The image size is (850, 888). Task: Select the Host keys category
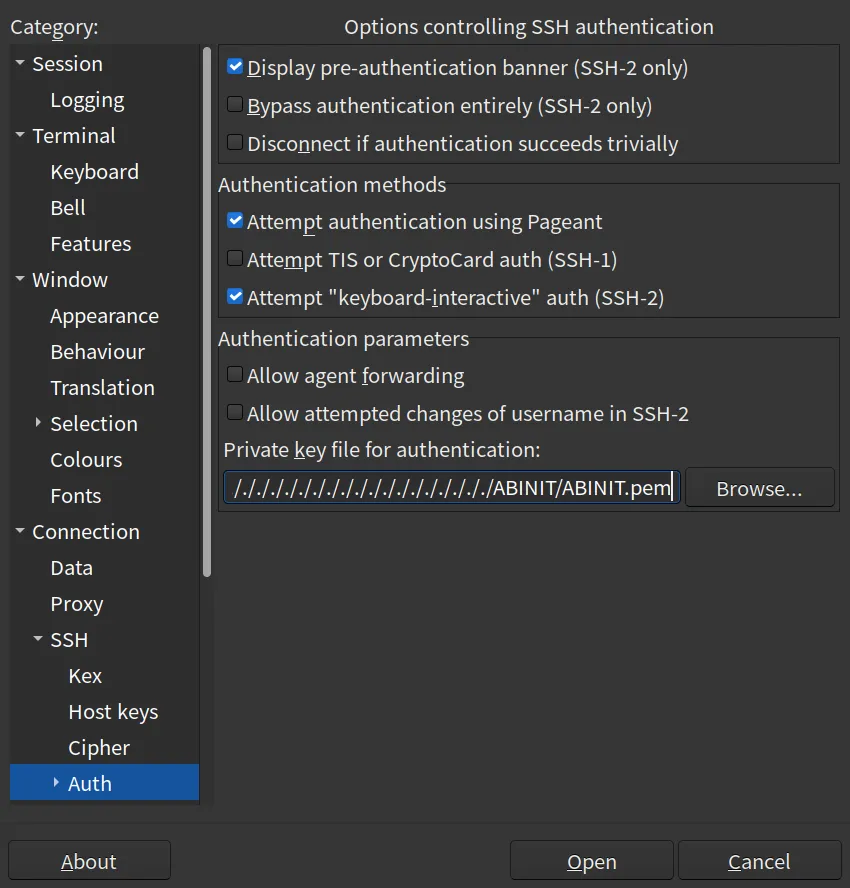113,711
